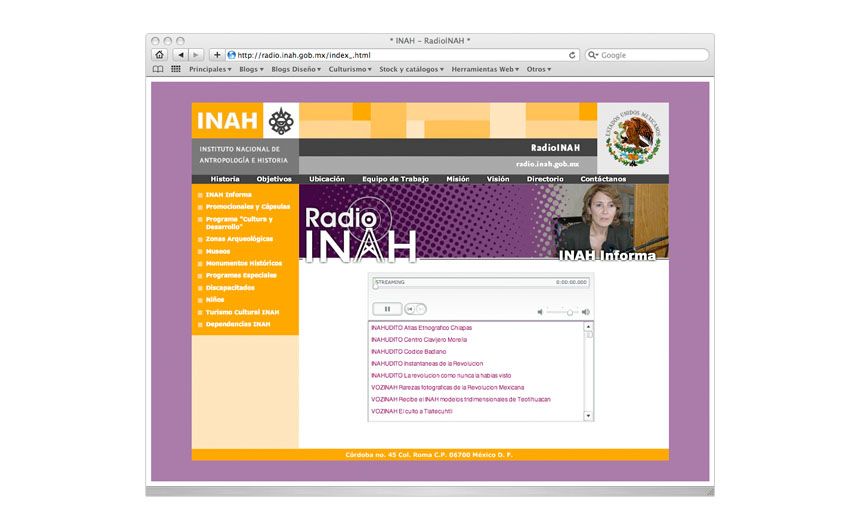Go back with the left arrow button
The image size is (860, 530).
coord(180,55)
